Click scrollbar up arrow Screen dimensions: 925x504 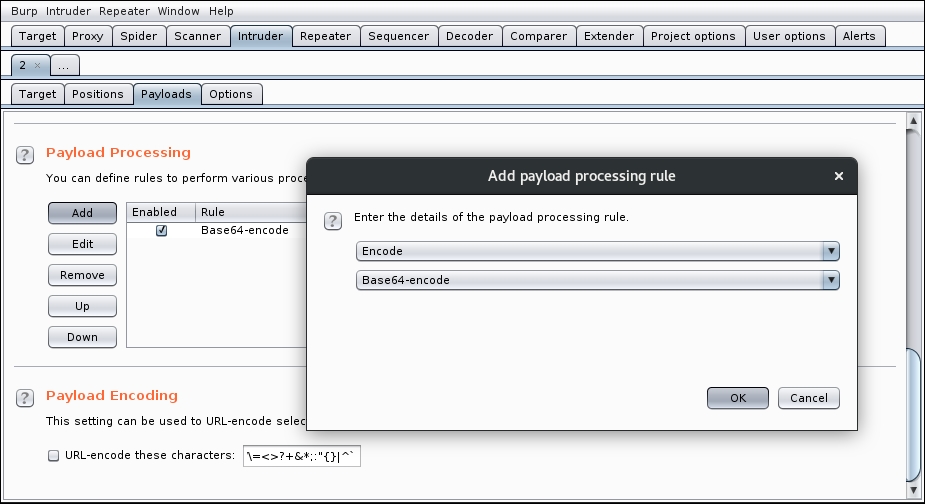click(913, 120)
